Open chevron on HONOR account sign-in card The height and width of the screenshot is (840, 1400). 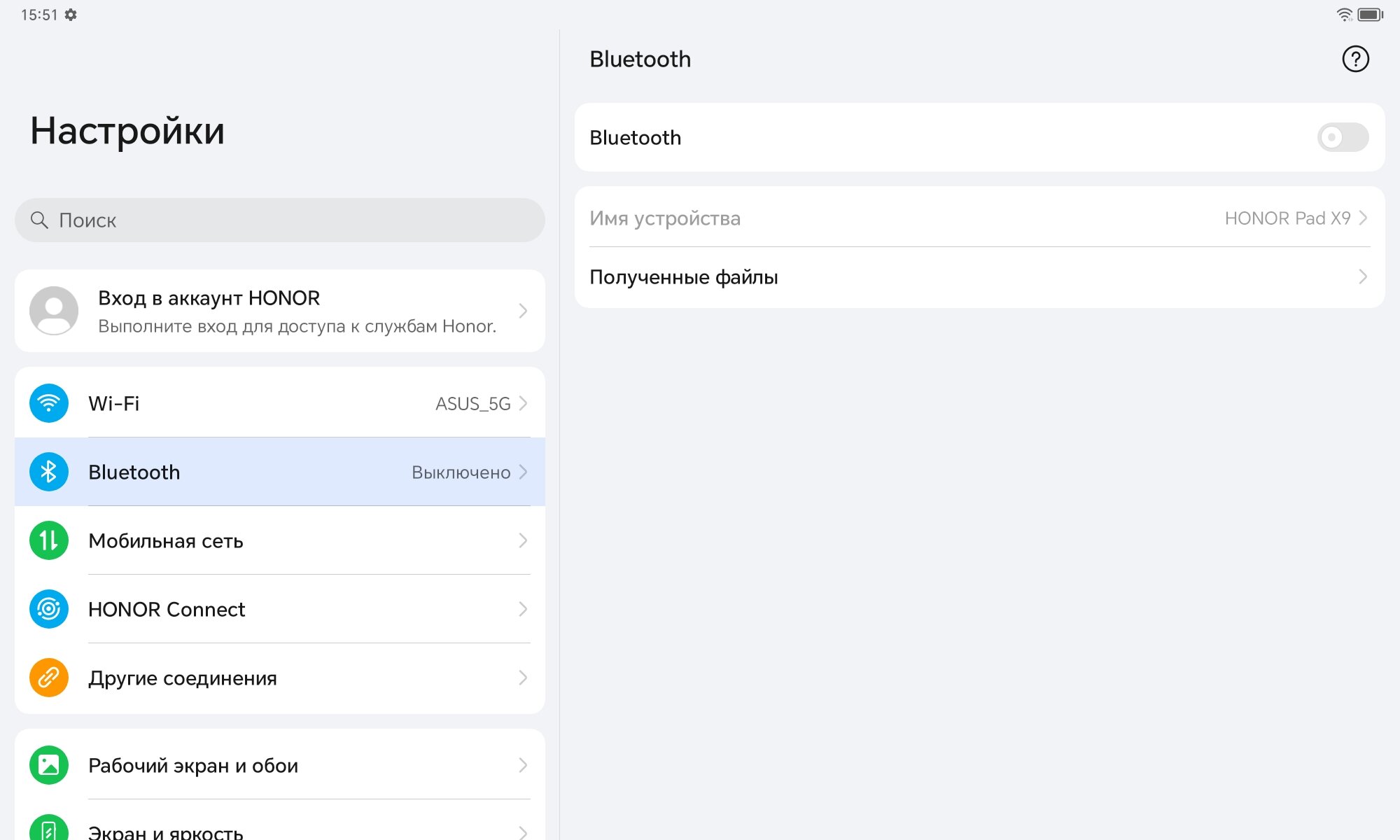pyautogui.click(x=523, y=311)
